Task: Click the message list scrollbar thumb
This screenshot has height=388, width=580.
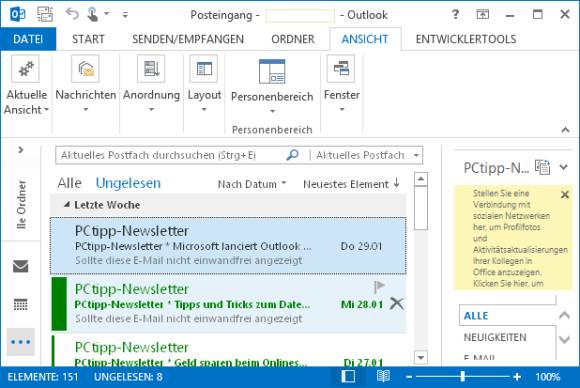Action: point(421,208)
